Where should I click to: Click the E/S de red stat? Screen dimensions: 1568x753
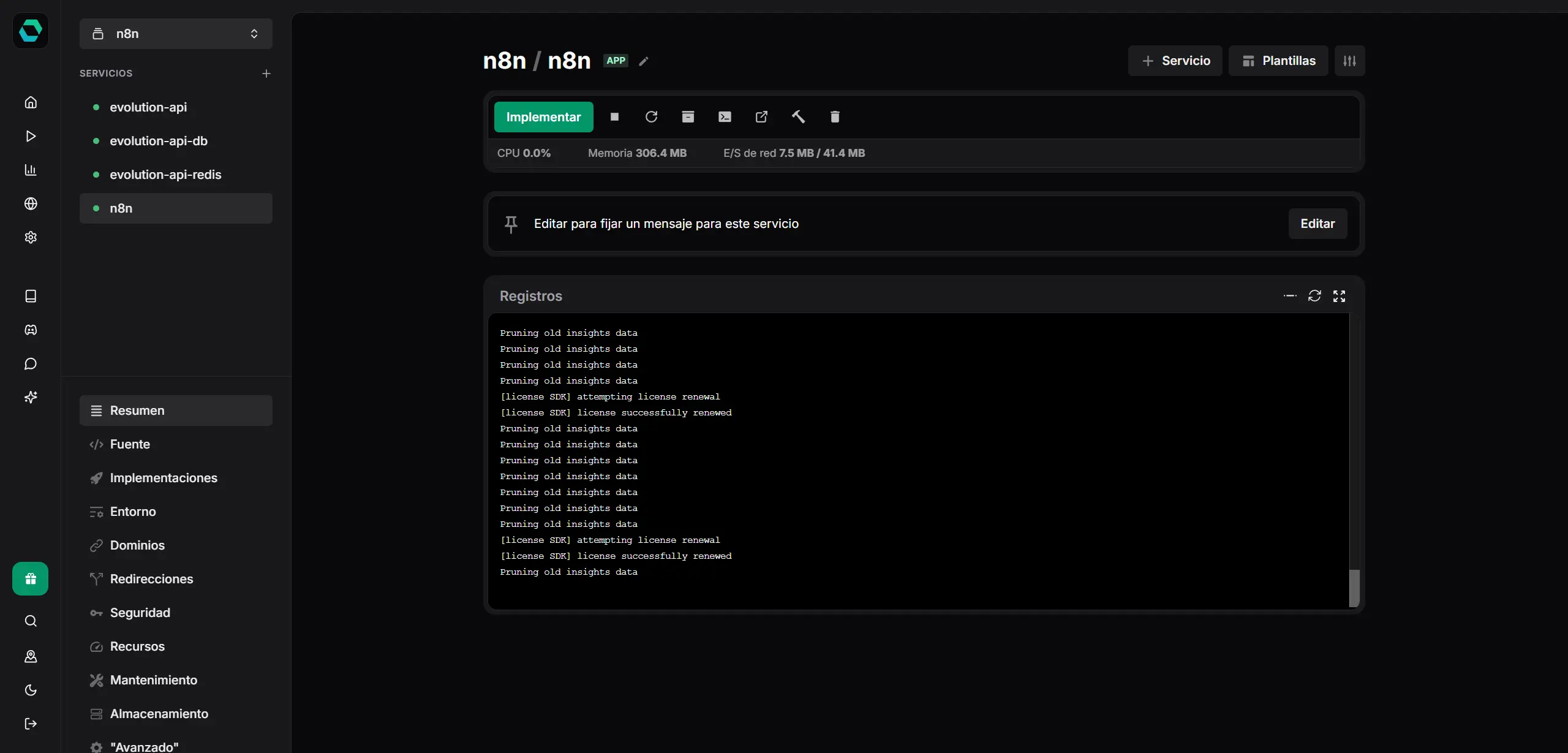pyautogui.click(x=794, y=153)
